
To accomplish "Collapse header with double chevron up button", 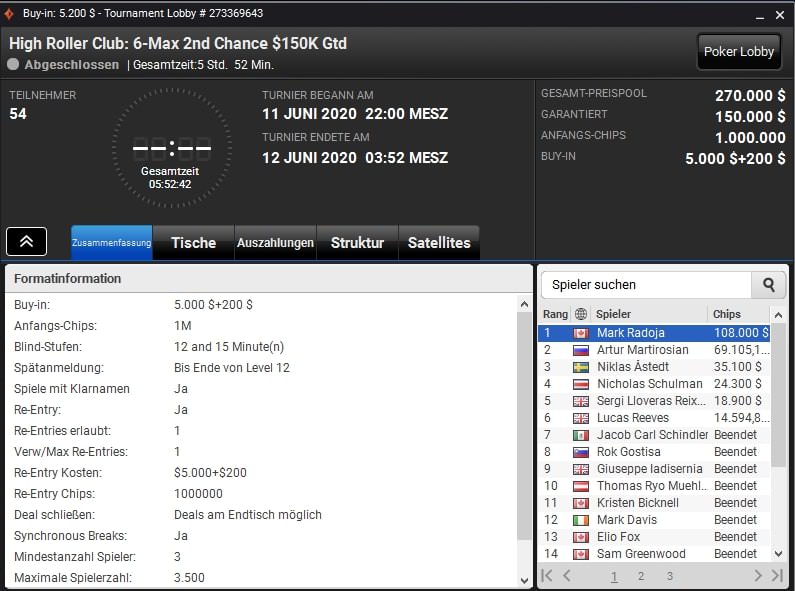I will click(26, 242).
